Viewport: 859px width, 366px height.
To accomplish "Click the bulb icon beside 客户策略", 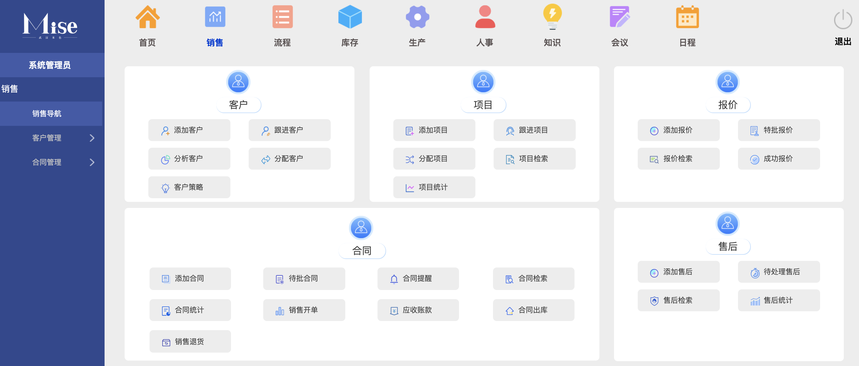I will [165, 188].
